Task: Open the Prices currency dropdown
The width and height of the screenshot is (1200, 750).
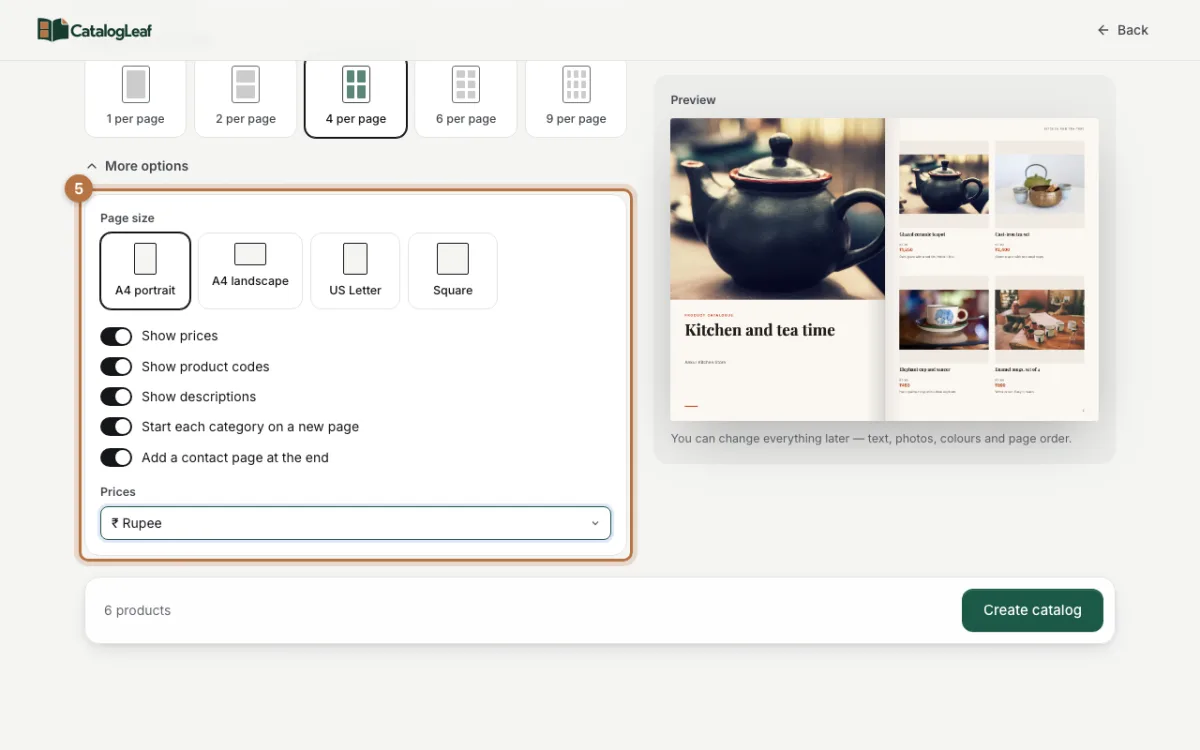Action: (355, 523)
